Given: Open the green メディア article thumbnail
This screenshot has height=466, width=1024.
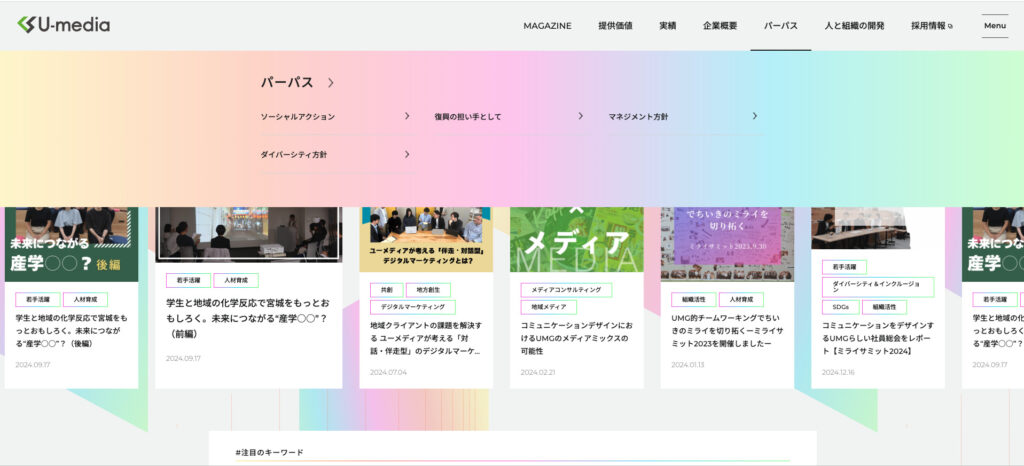Looking at the screenshot, I should pyautogui.click(x=577, y=239).
